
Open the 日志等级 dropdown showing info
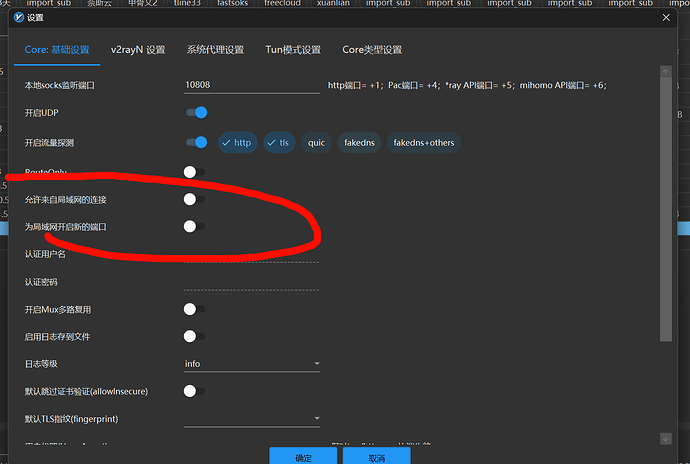tap(252, 364)
